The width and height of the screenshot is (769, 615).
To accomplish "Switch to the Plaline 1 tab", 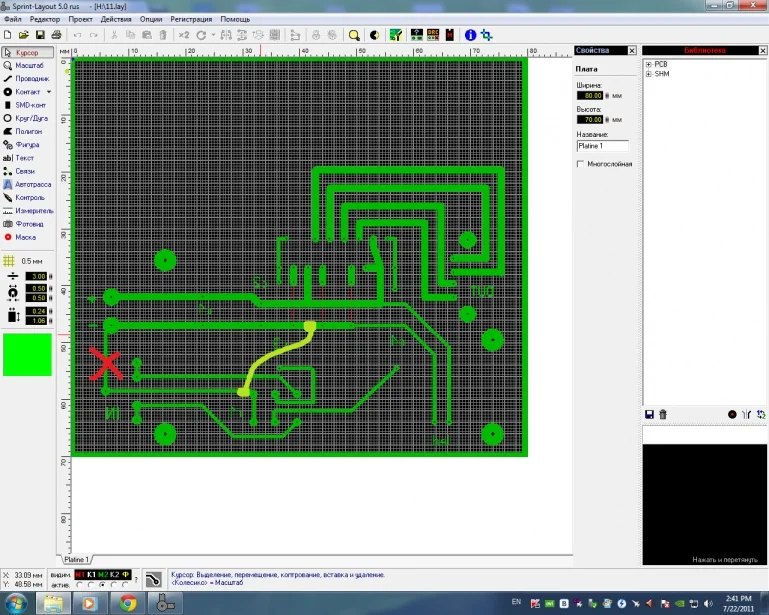I will click(x=77, y=559).
